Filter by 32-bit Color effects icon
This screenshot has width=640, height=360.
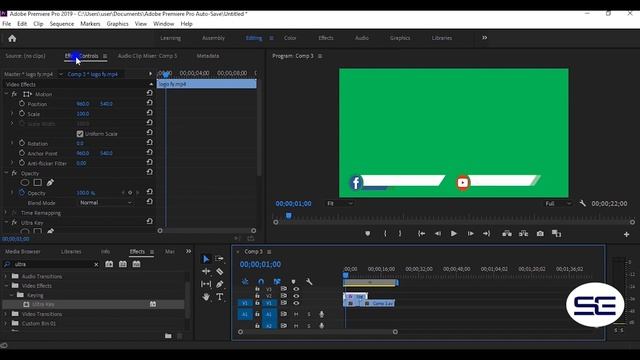(x=122, y=264)
